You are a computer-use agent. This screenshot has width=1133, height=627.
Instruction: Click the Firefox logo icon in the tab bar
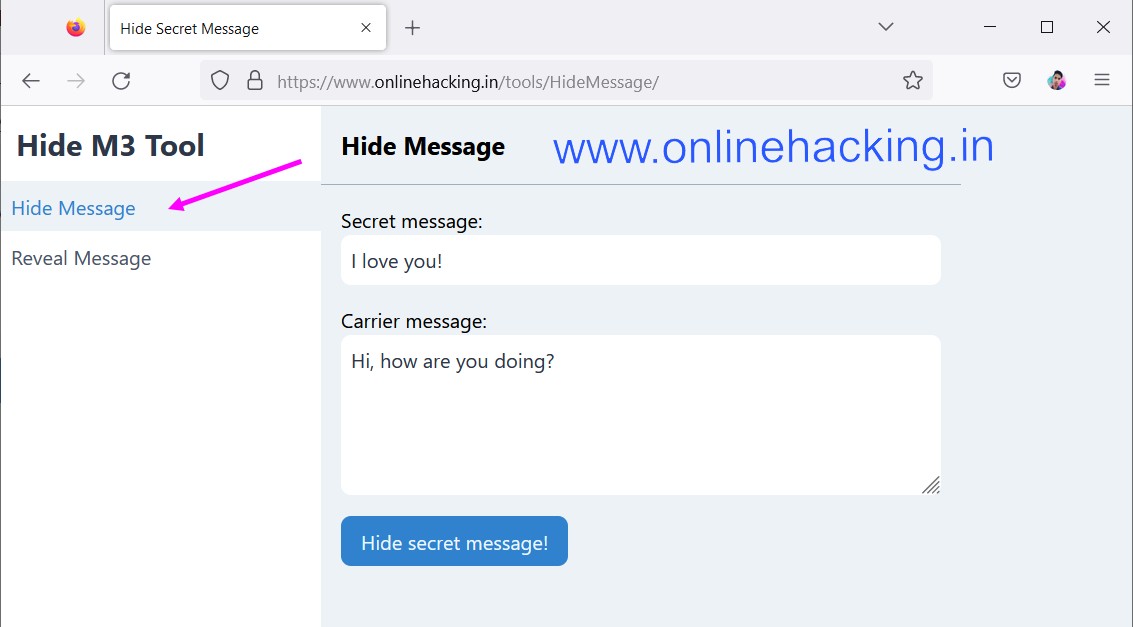76,27
